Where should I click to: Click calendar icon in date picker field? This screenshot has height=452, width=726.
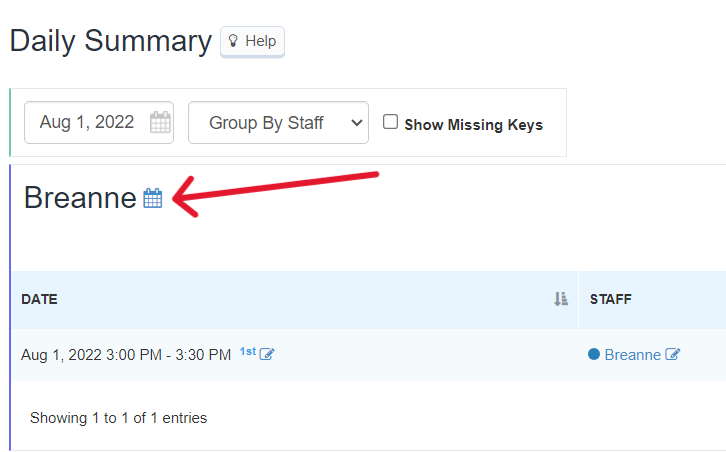tap(160, 122)
